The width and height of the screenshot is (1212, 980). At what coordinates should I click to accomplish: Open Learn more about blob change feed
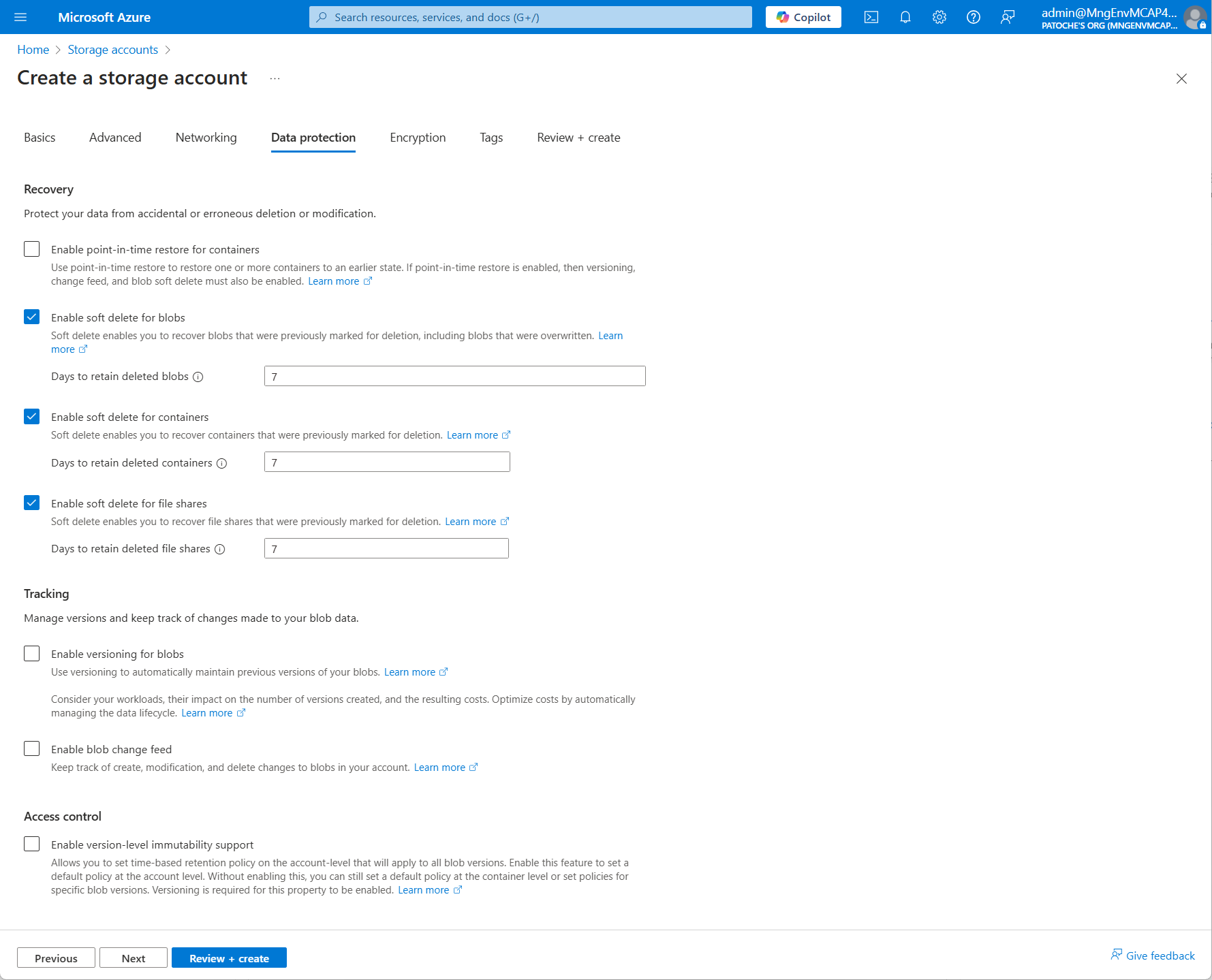tap(440, 767)
